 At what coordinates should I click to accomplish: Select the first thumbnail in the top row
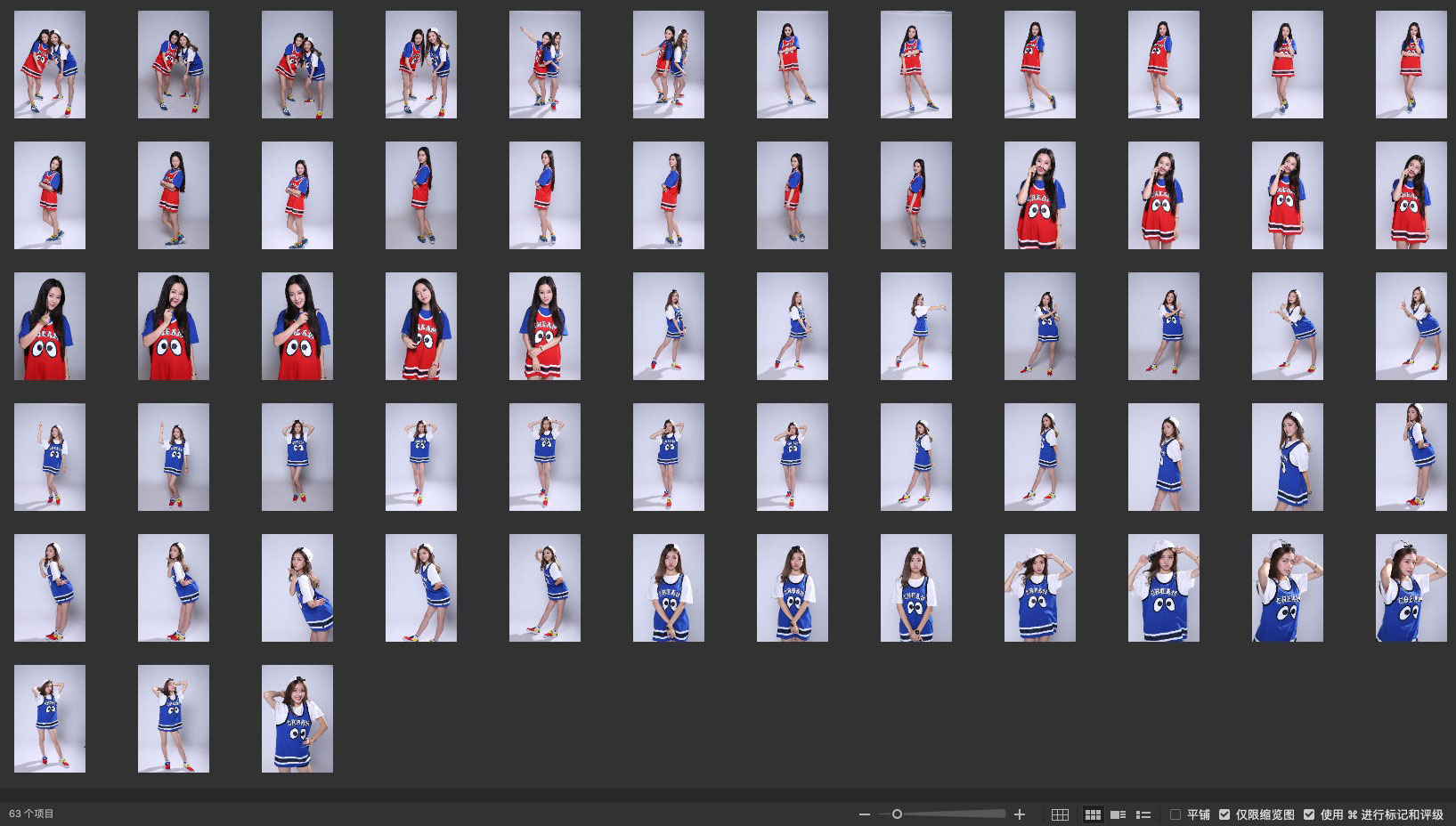pos(50,64)
